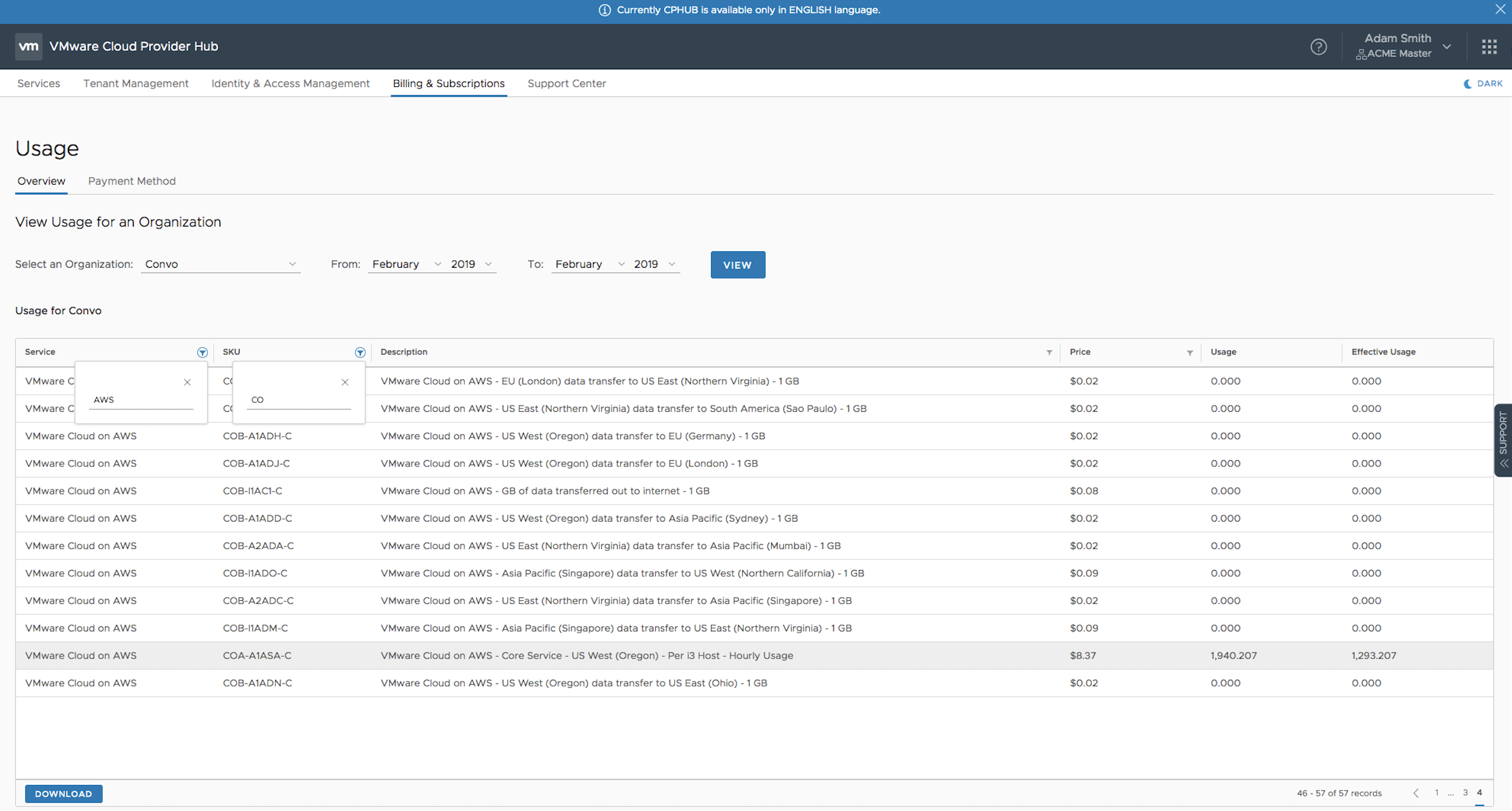Viewport: 1512px width, 811px height.
Task: Click the VMware vm logo icon
Action: tap(29, 46)
